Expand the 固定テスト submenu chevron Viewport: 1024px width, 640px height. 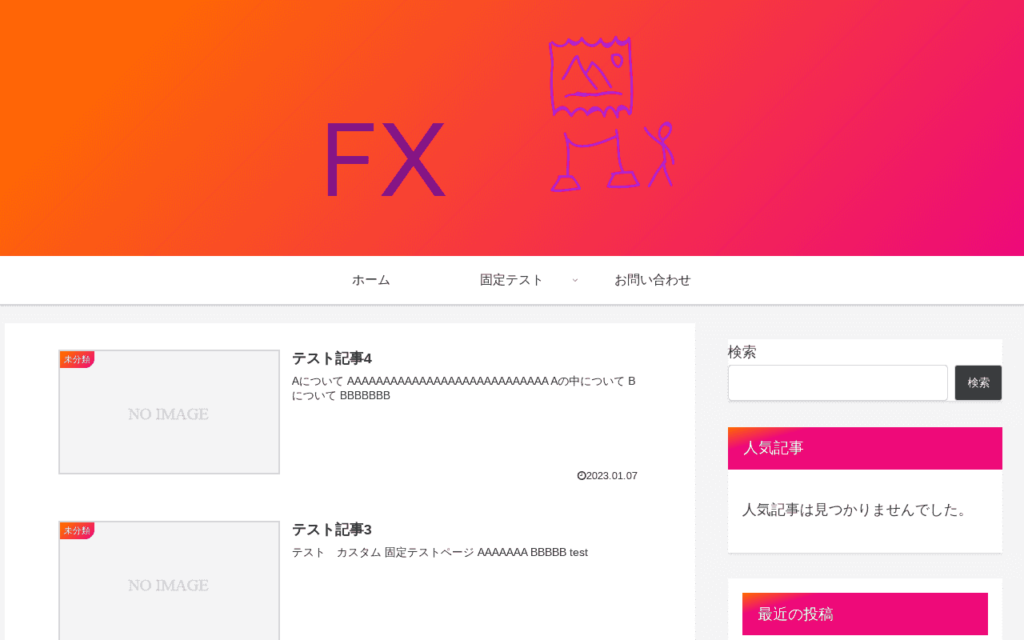click(575, 280)
